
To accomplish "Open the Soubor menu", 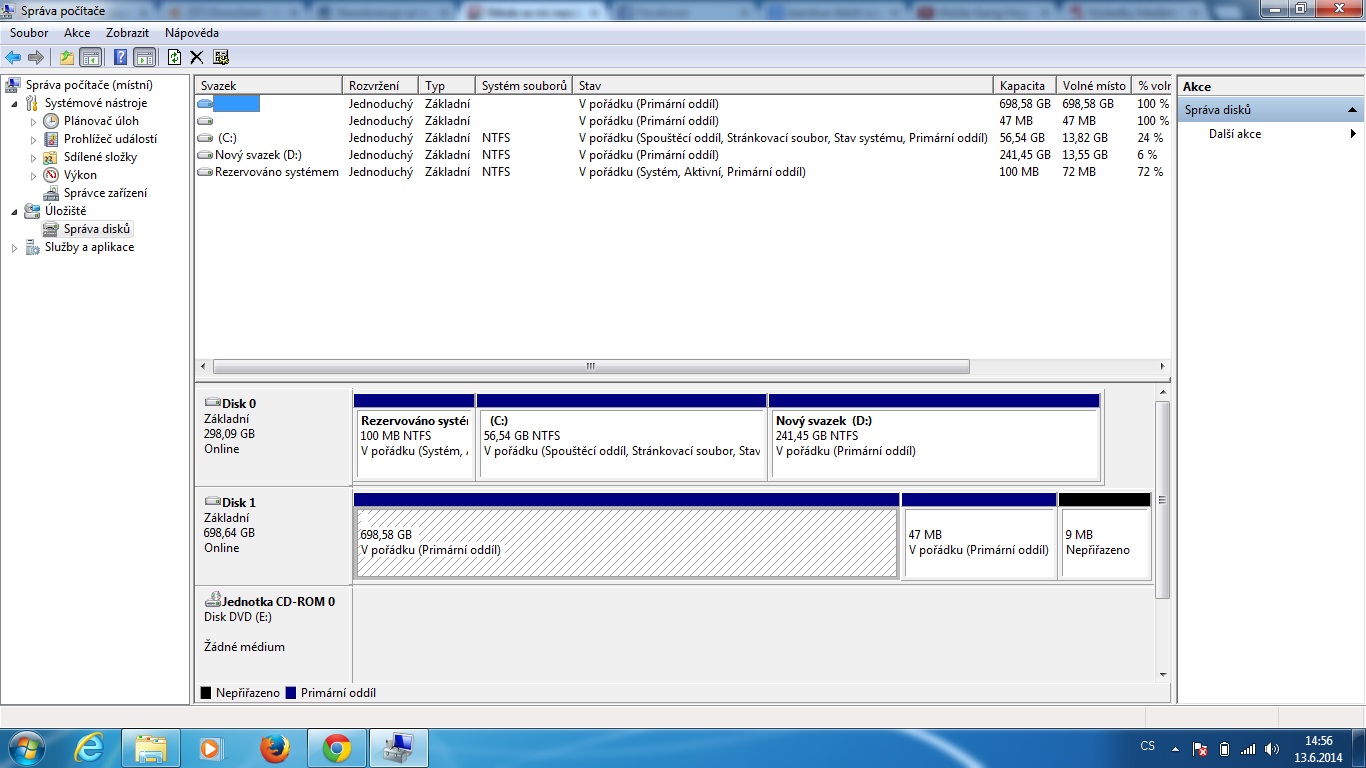I will point(29,33).
